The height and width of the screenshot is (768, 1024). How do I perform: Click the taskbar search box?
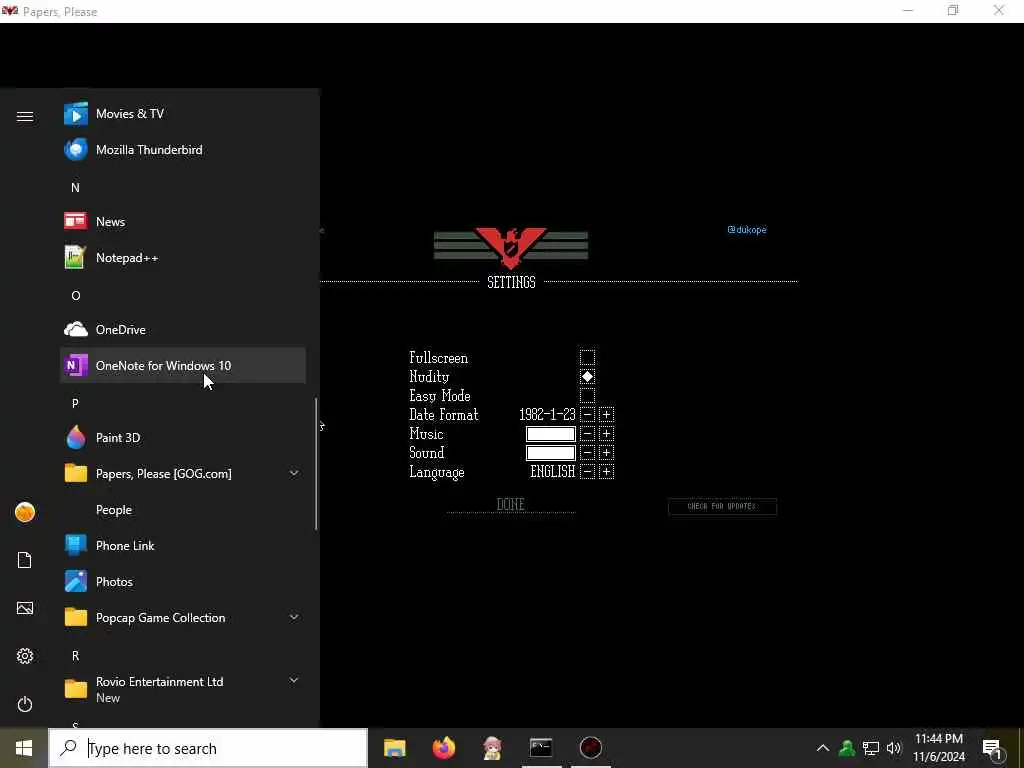click(x=208, y=748)
